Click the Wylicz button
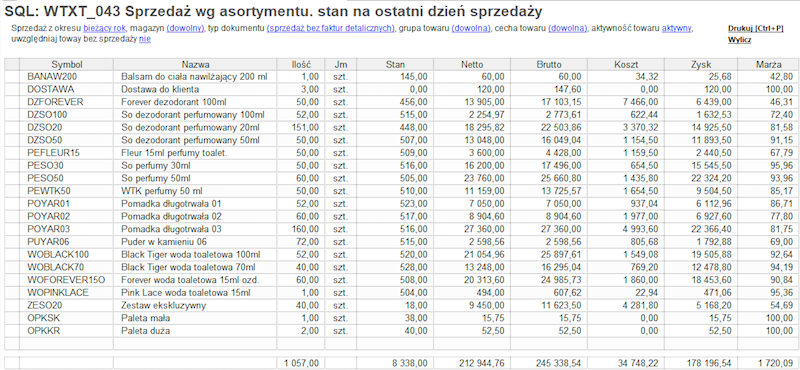800x370 pixels. tap(739, 40)
